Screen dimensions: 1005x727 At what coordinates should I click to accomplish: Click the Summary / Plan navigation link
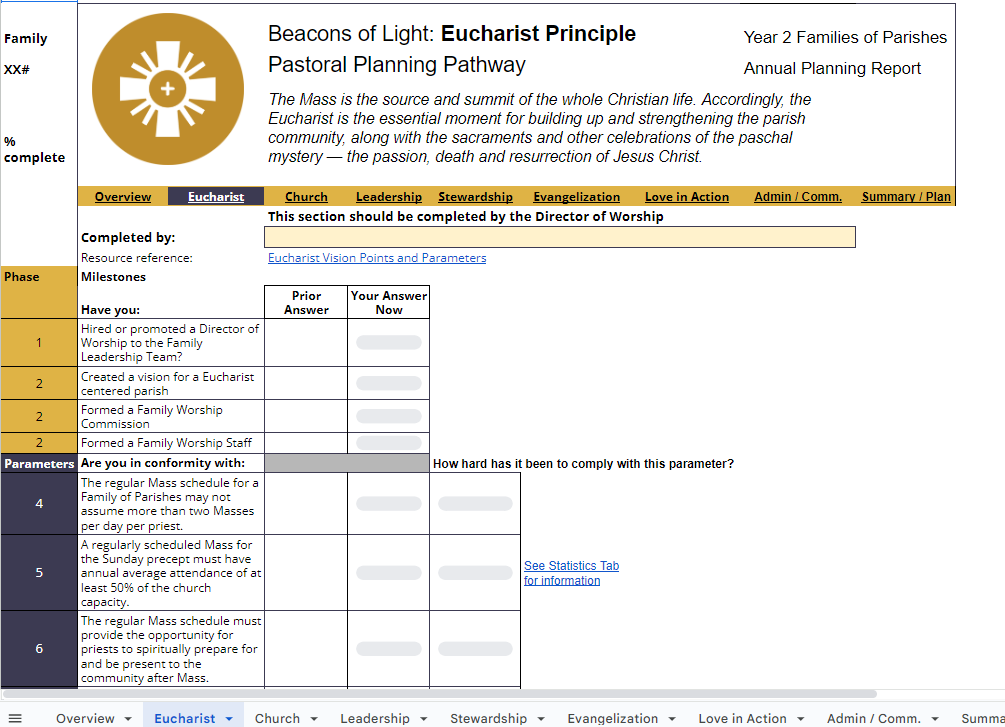(906, 197)
